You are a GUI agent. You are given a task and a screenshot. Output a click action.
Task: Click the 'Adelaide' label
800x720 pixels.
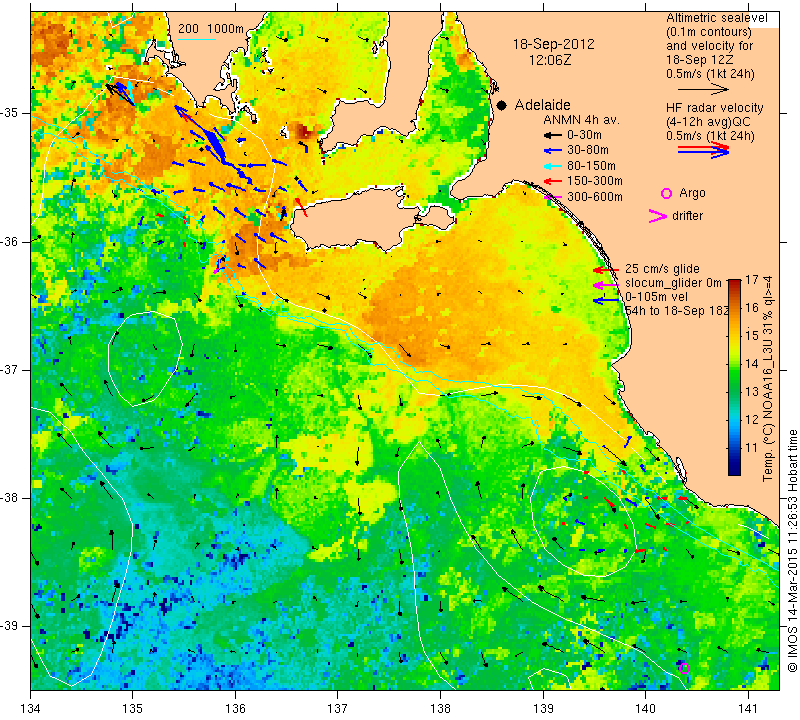[x=542, y=105]
